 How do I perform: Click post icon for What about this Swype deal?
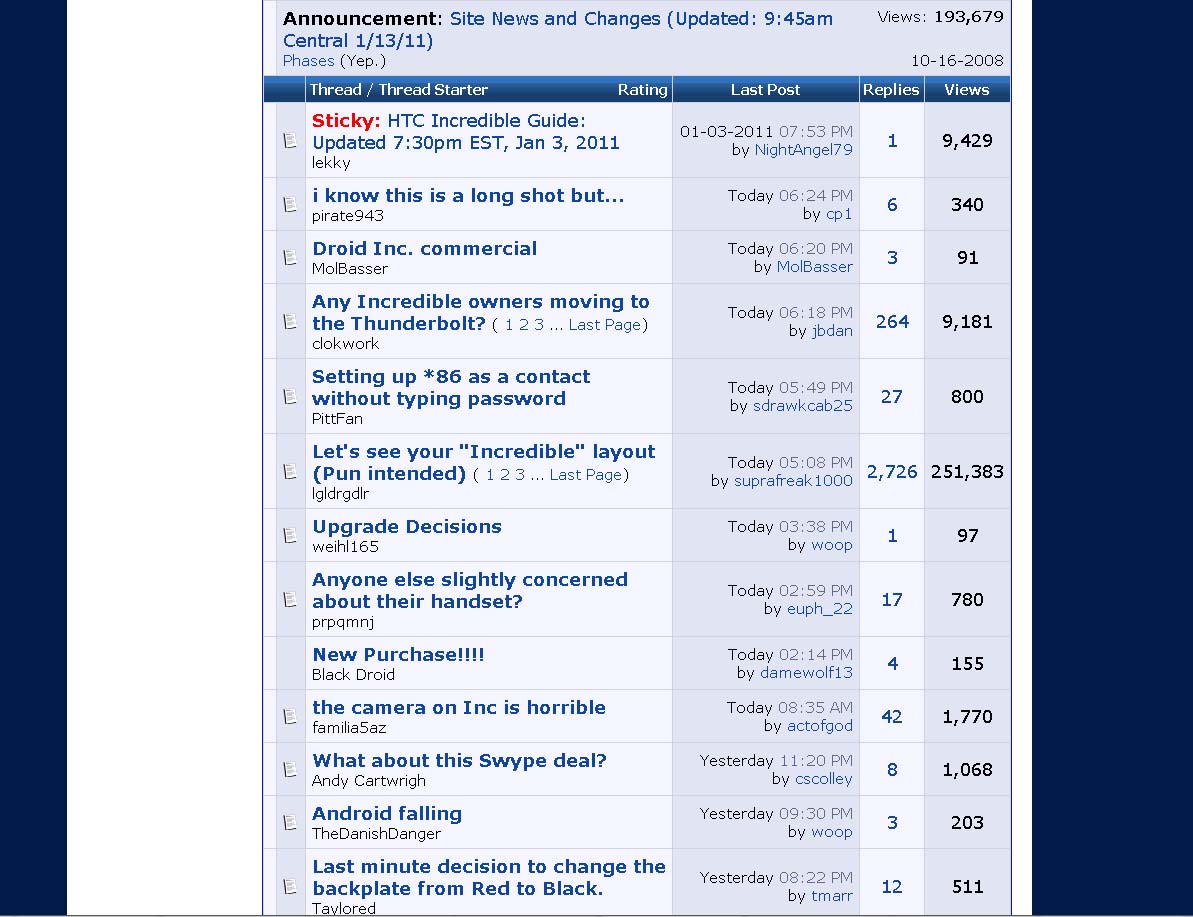[x=290, y=770]
